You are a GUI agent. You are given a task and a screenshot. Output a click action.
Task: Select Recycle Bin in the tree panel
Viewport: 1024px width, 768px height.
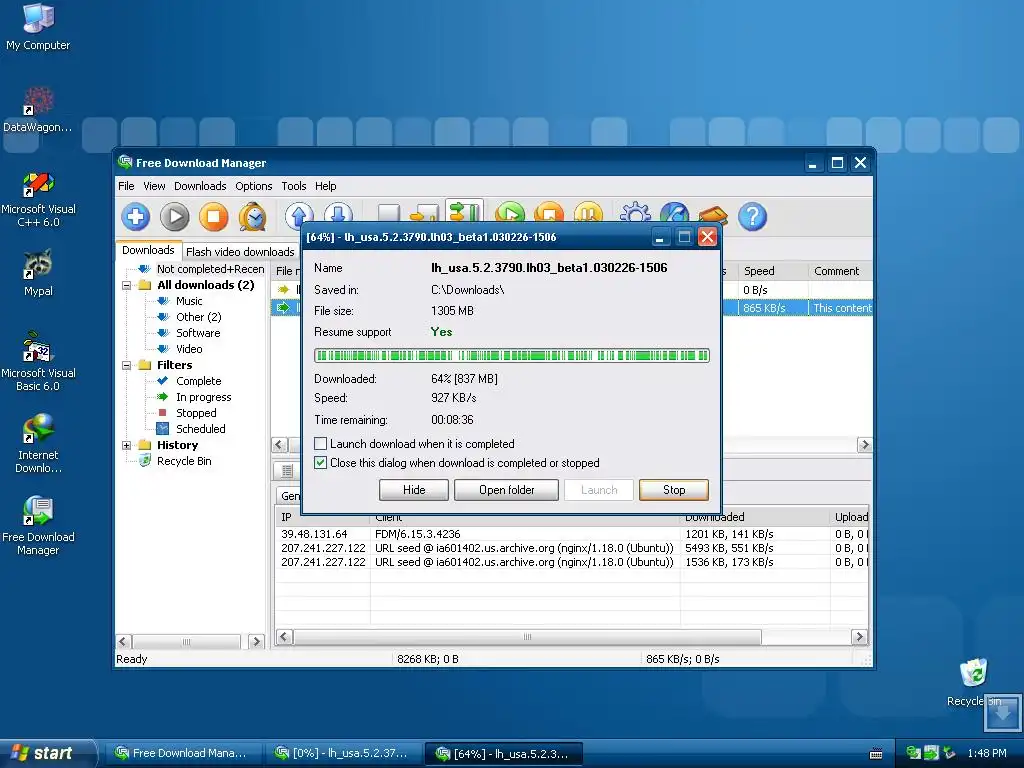click(184, 461)
